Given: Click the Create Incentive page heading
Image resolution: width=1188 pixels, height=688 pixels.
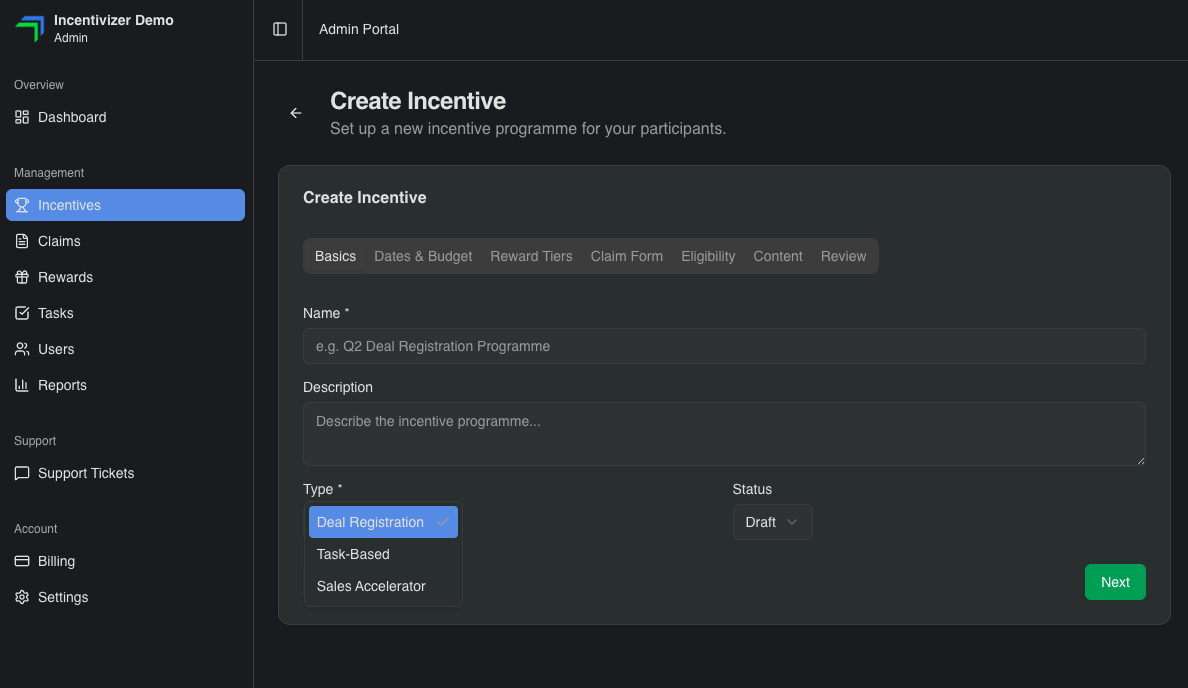Looking at the screenshot, I should [x=418, y=101].
